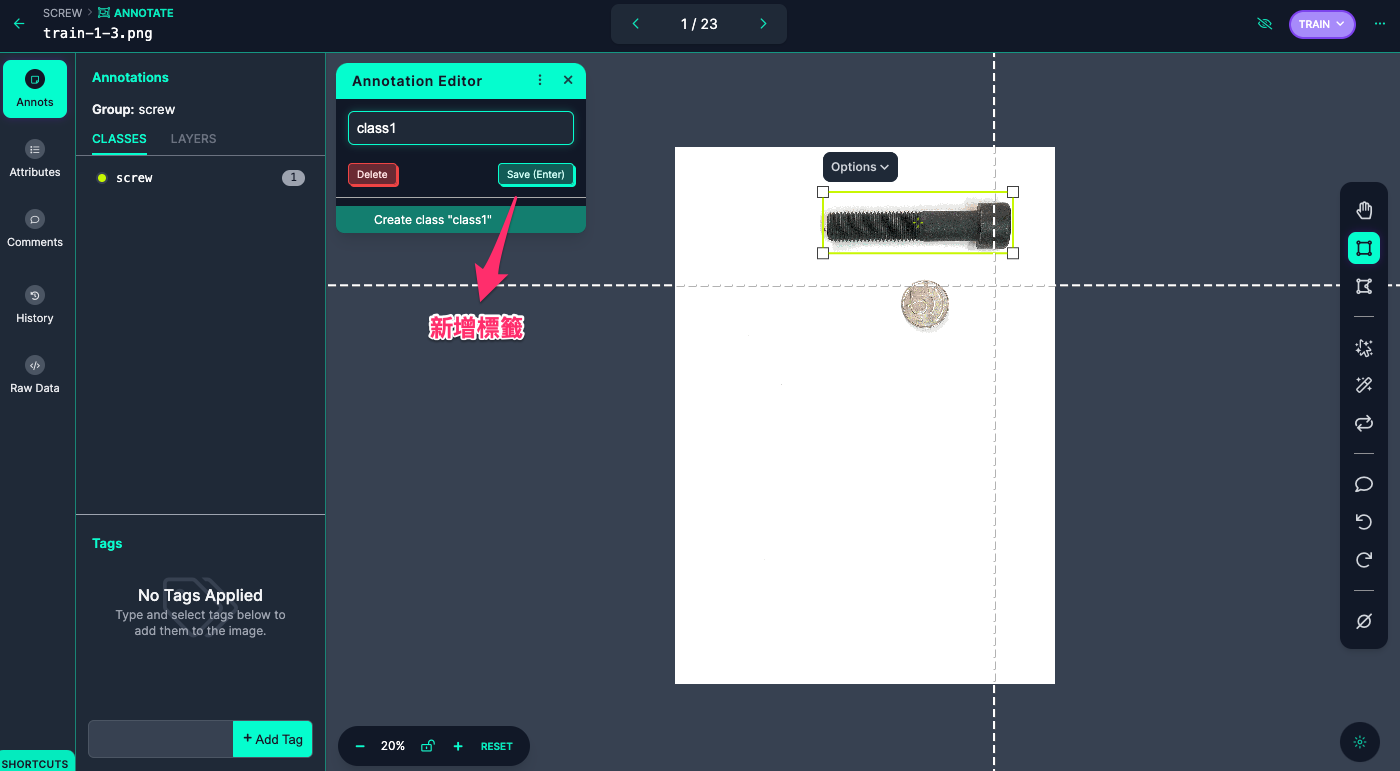Toggle the zoom lock icon

[x=427, y=746]
